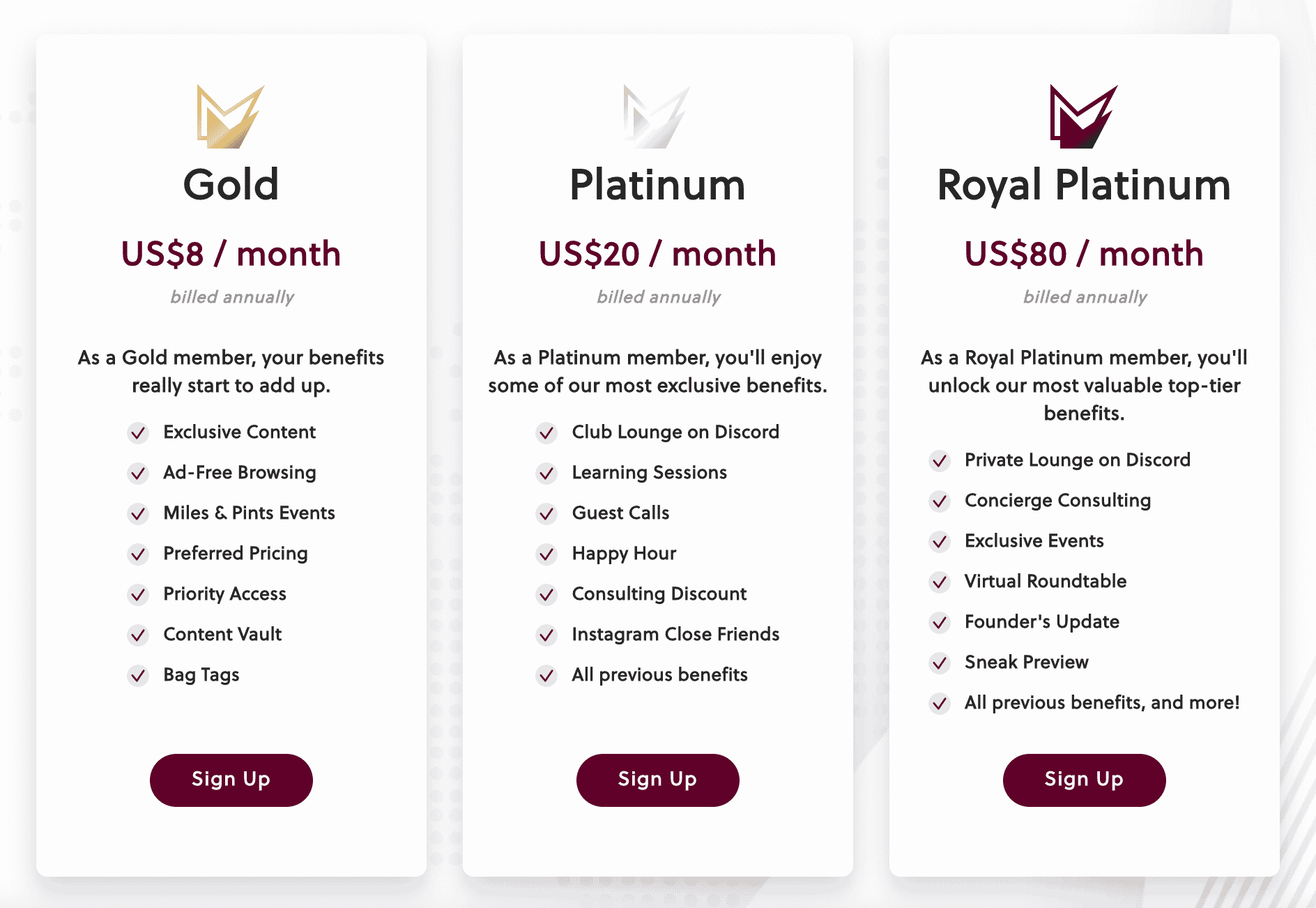The image size is (1316, 908).
Task: Click the gold crown logo icon
Action: [230, 116]
